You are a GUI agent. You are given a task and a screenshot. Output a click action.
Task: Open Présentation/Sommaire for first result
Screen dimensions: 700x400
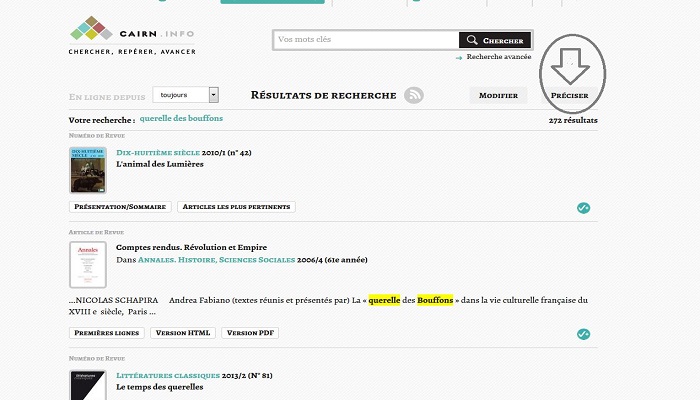[x=120, y=207]
